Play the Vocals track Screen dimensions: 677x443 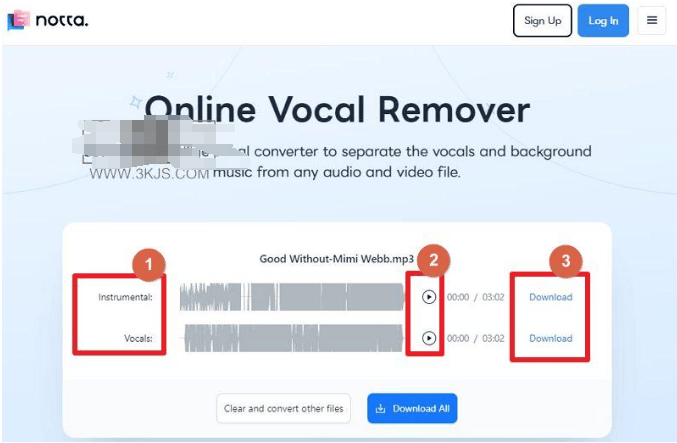[429, 338]
